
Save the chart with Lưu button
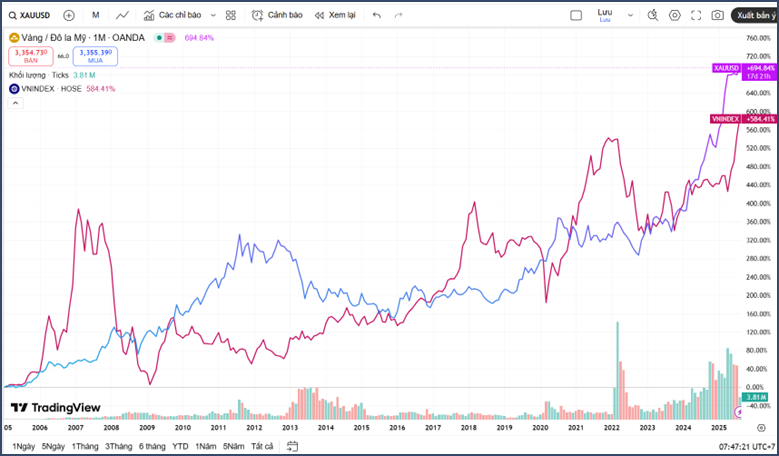[605, 15]
